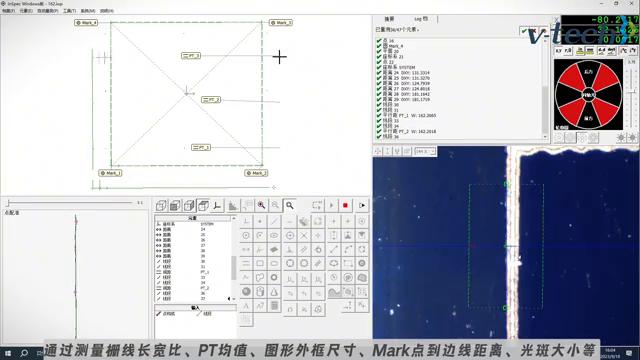Start the measurement program with play arrow

tap(331, 205)
